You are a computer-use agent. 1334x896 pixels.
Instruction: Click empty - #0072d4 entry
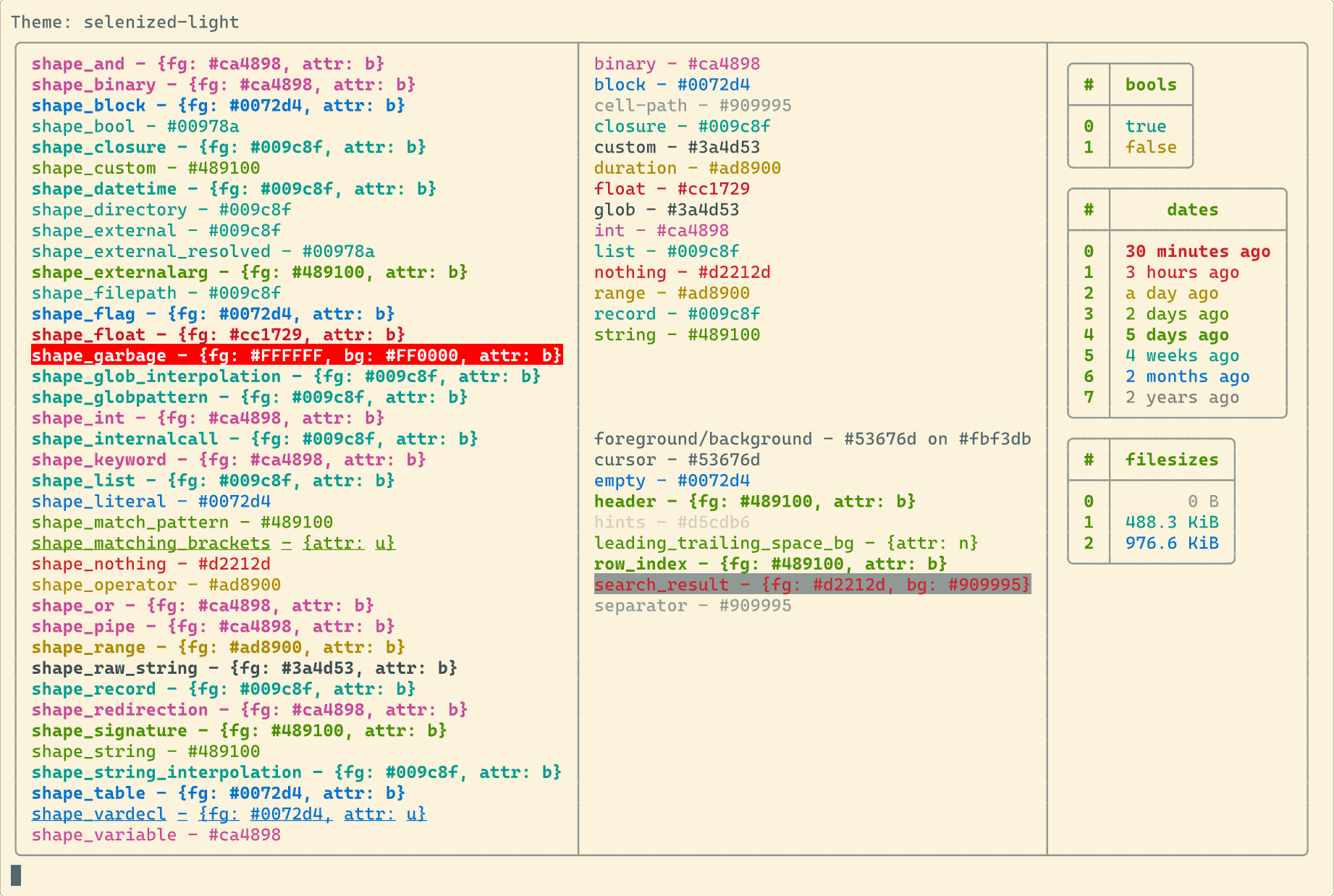(672, 481)
